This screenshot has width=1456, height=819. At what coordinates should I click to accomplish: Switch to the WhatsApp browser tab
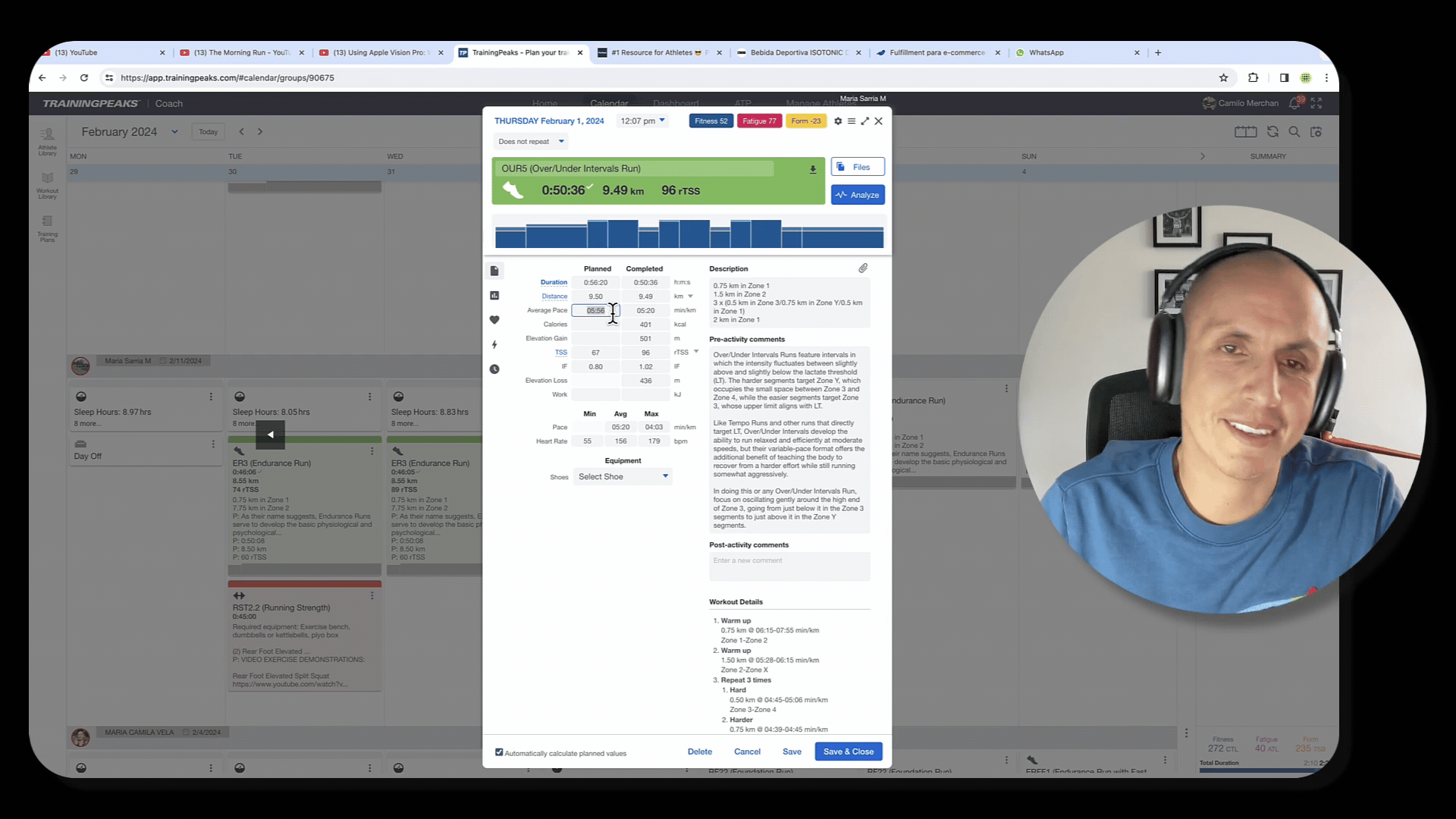(1077, 53)
